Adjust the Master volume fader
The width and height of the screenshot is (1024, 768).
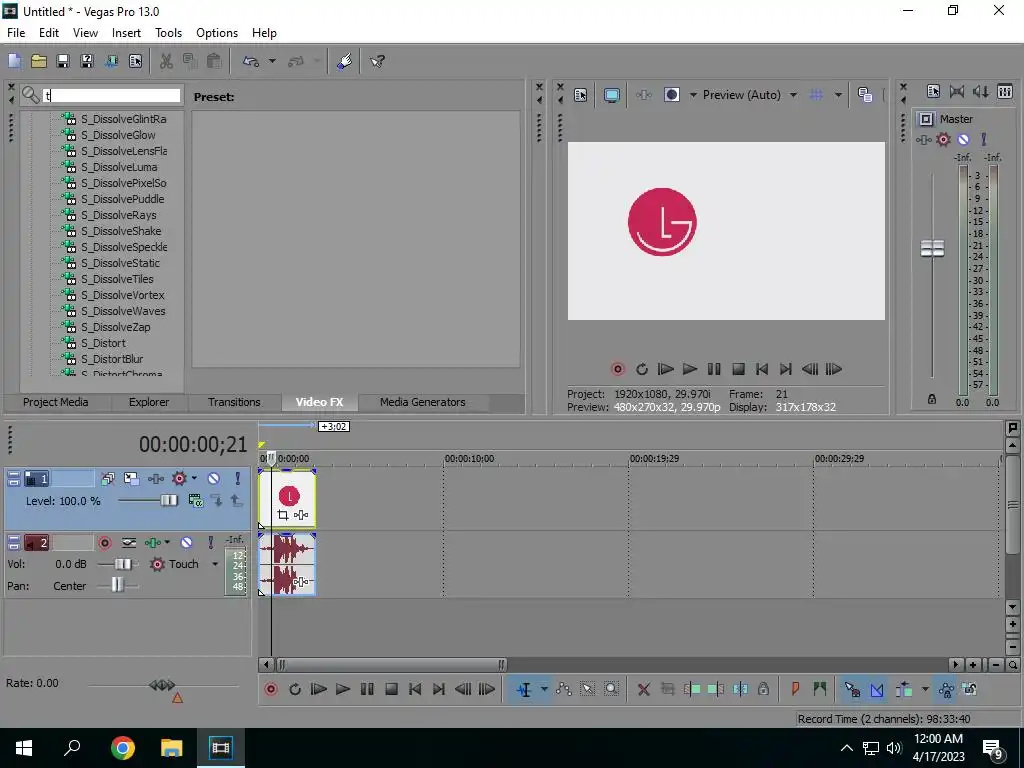point(932,248)
